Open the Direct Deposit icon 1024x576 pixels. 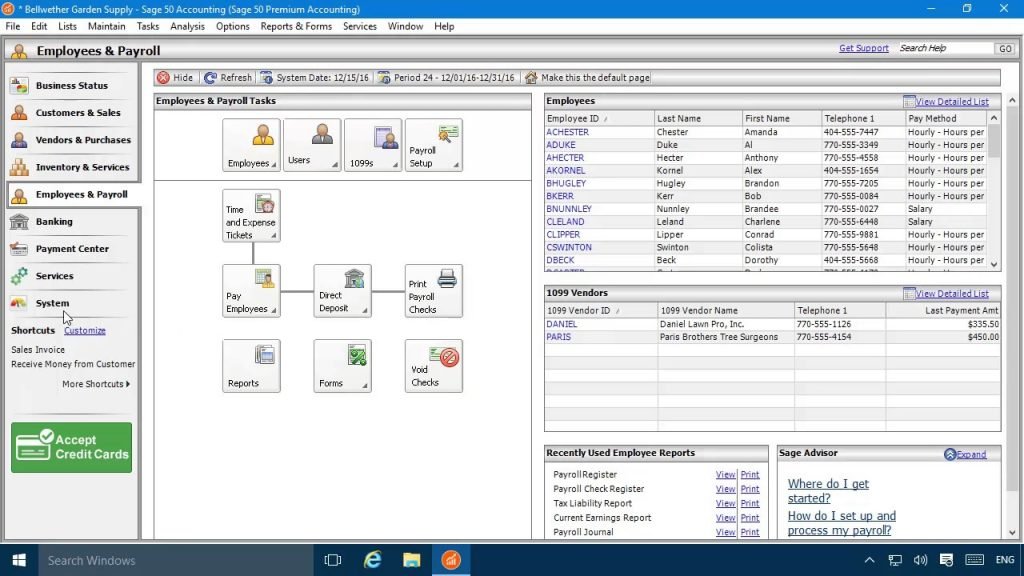tap(342, 291)
